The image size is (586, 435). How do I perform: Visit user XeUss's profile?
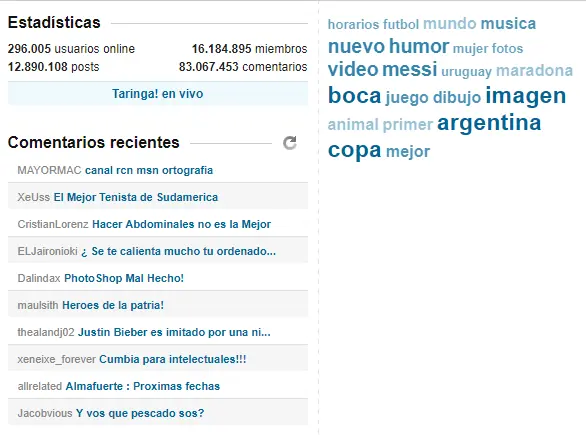[34, 197]
